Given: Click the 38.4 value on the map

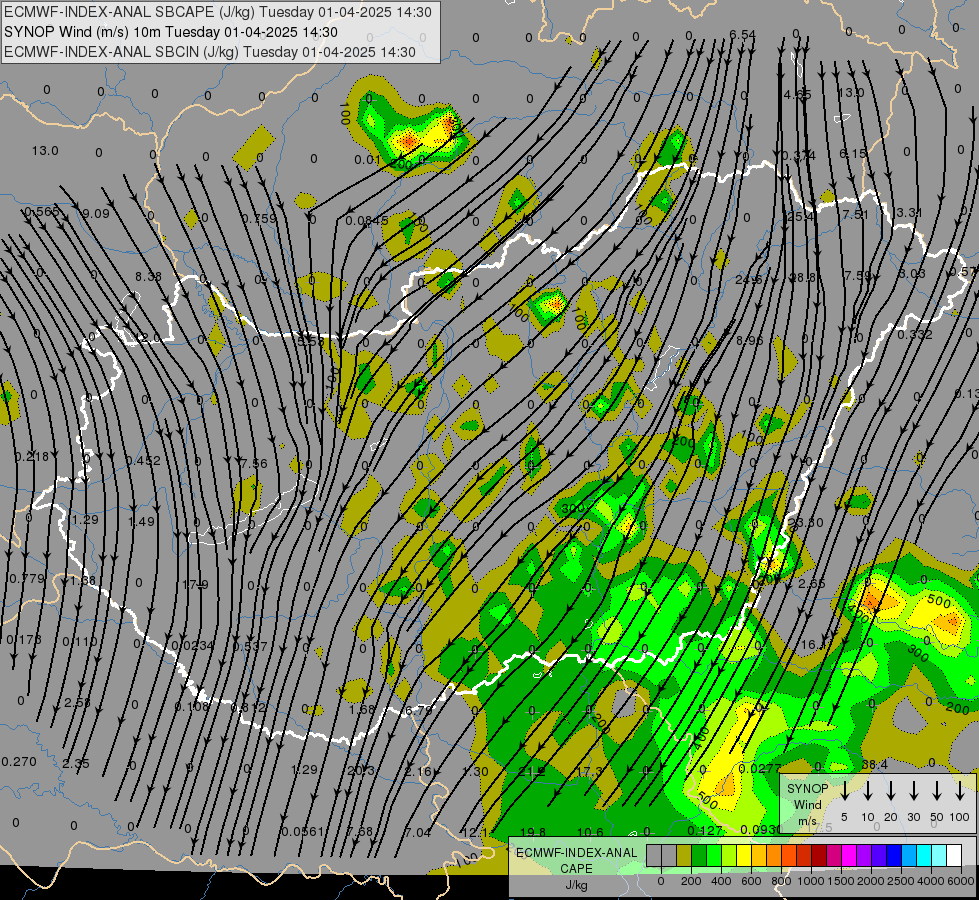Looking at the screenshot, I should pyautogui.click(x=874, y=764).
